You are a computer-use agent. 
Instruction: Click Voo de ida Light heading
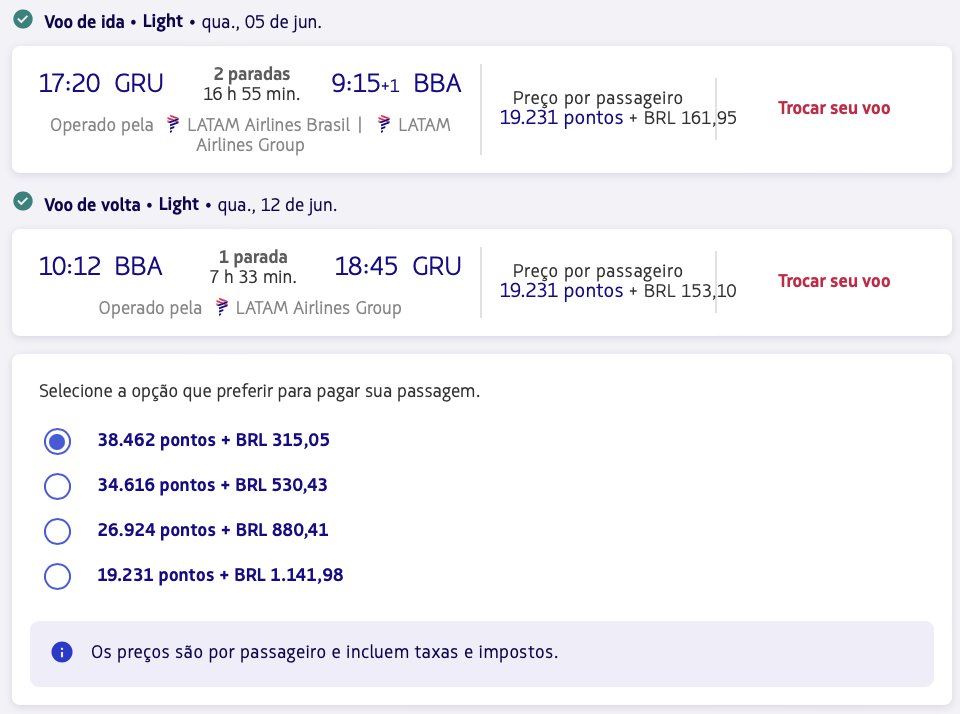[x=113, y=21]
